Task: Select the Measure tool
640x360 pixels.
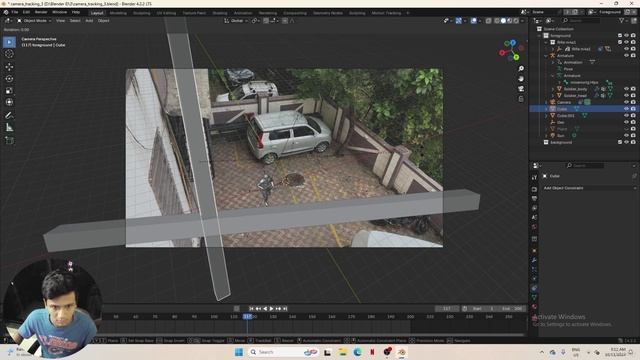Action: [9, 127]
